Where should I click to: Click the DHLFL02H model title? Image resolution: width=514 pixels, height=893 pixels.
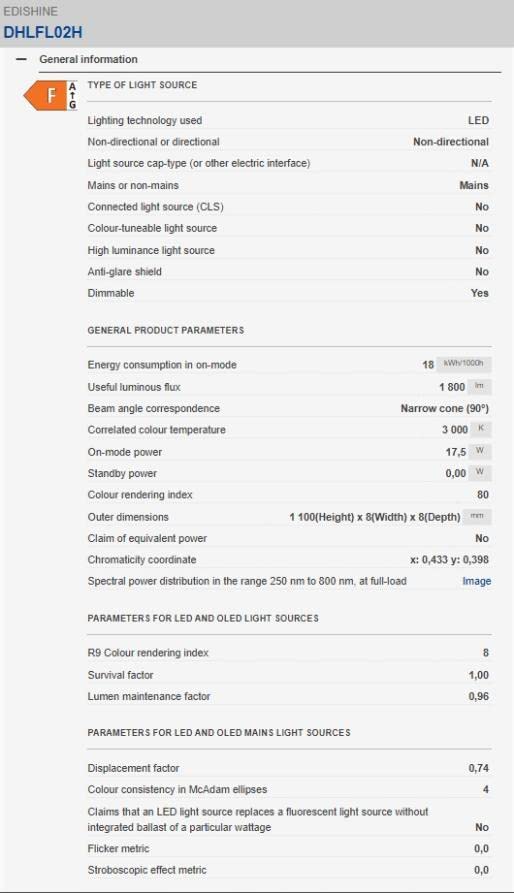tap(43, 32)
